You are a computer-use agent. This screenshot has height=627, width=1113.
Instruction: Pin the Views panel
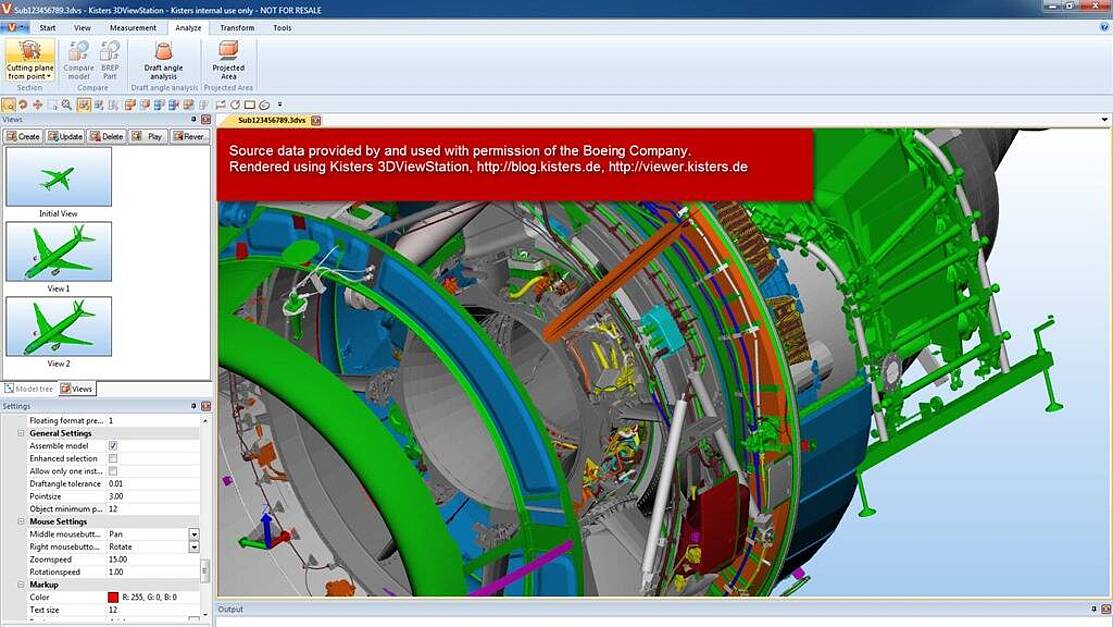click(x=193, y=119)
